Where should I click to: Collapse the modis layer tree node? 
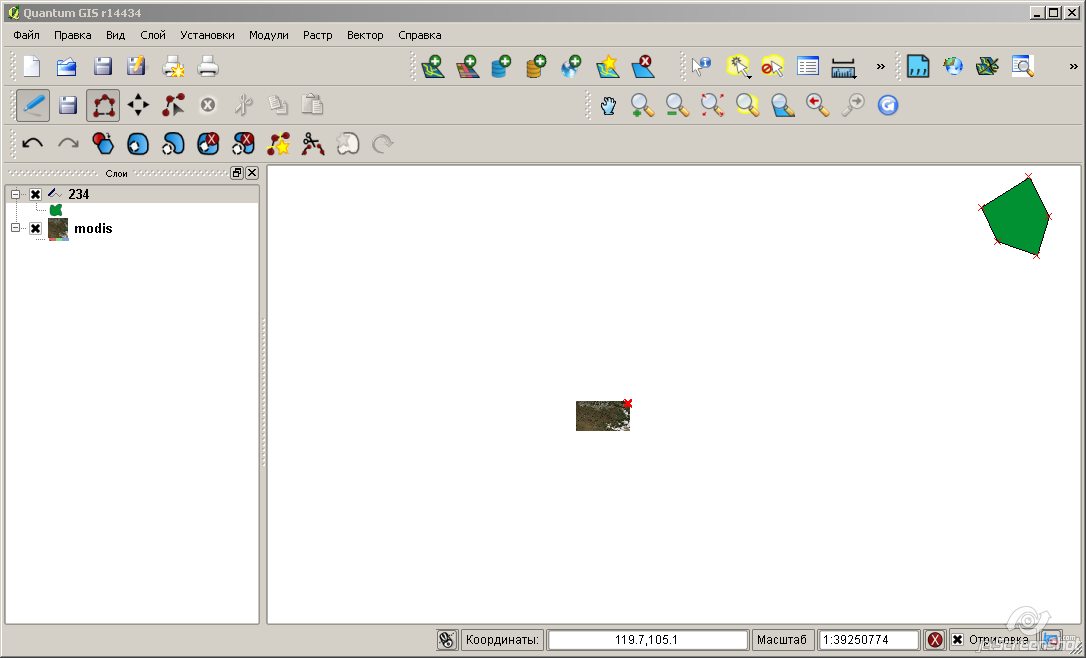[15, 228]
